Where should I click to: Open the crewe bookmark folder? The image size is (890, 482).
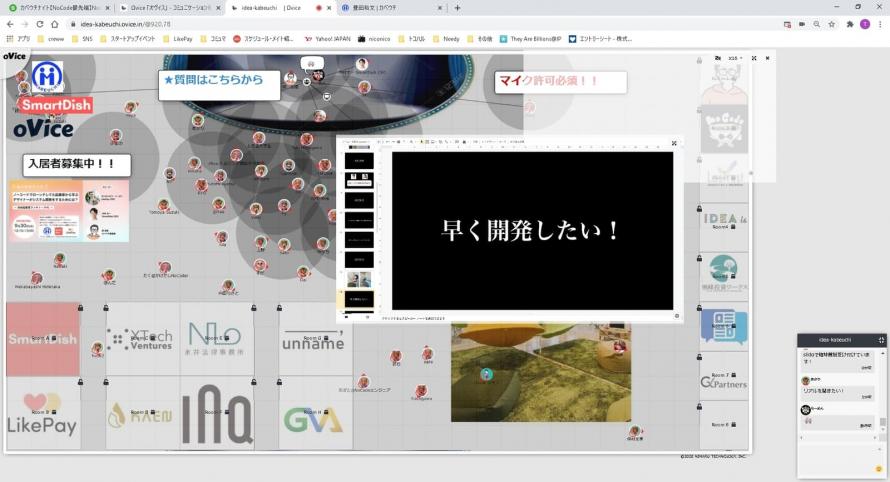(51, 39)
